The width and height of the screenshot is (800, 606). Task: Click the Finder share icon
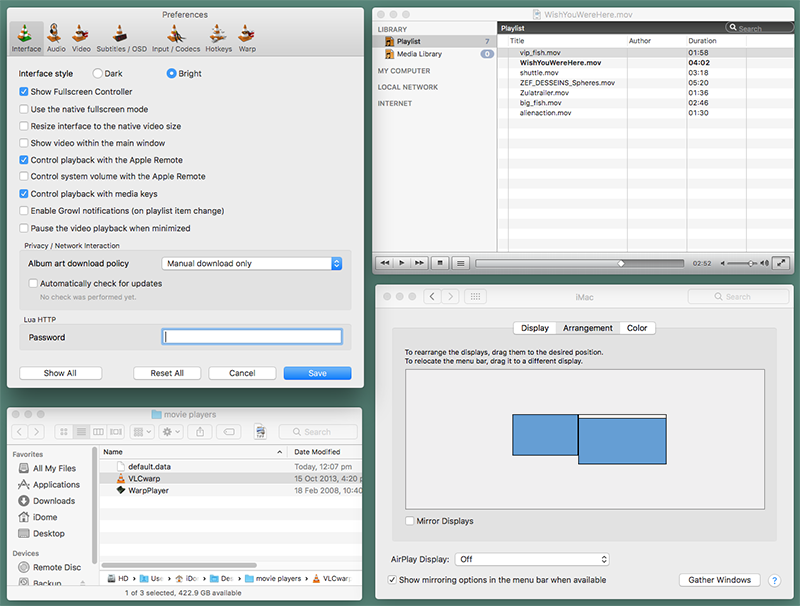(x=200, y=432)
